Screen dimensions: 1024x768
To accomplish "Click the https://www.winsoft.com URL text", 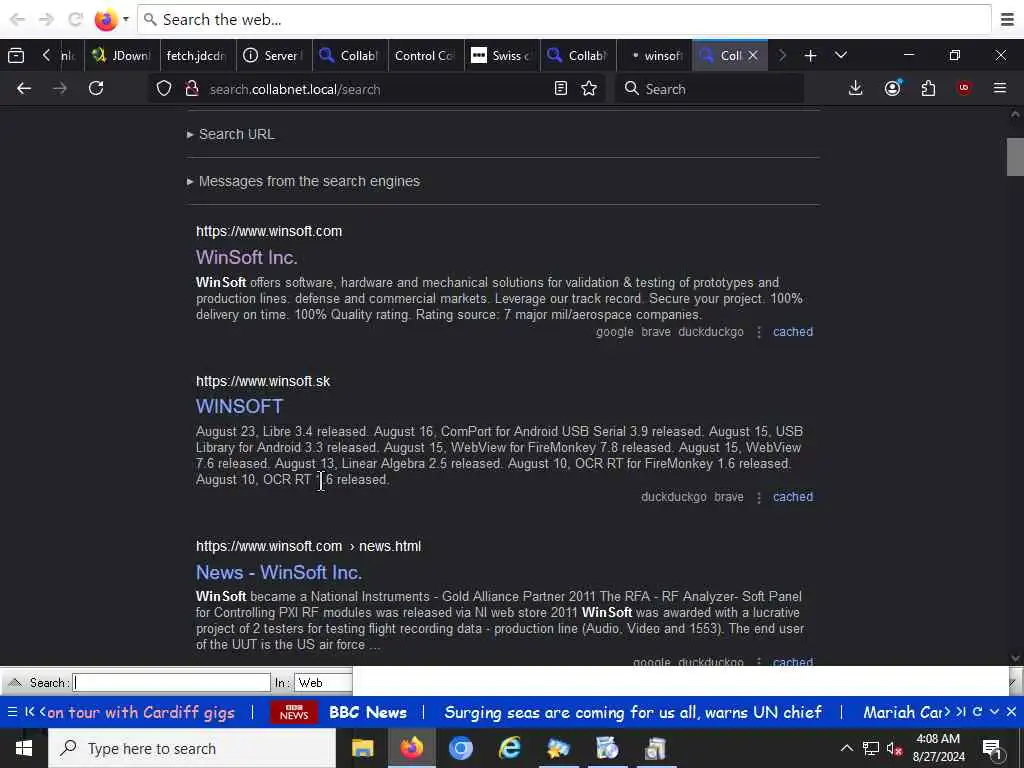I will coord(269,231).
